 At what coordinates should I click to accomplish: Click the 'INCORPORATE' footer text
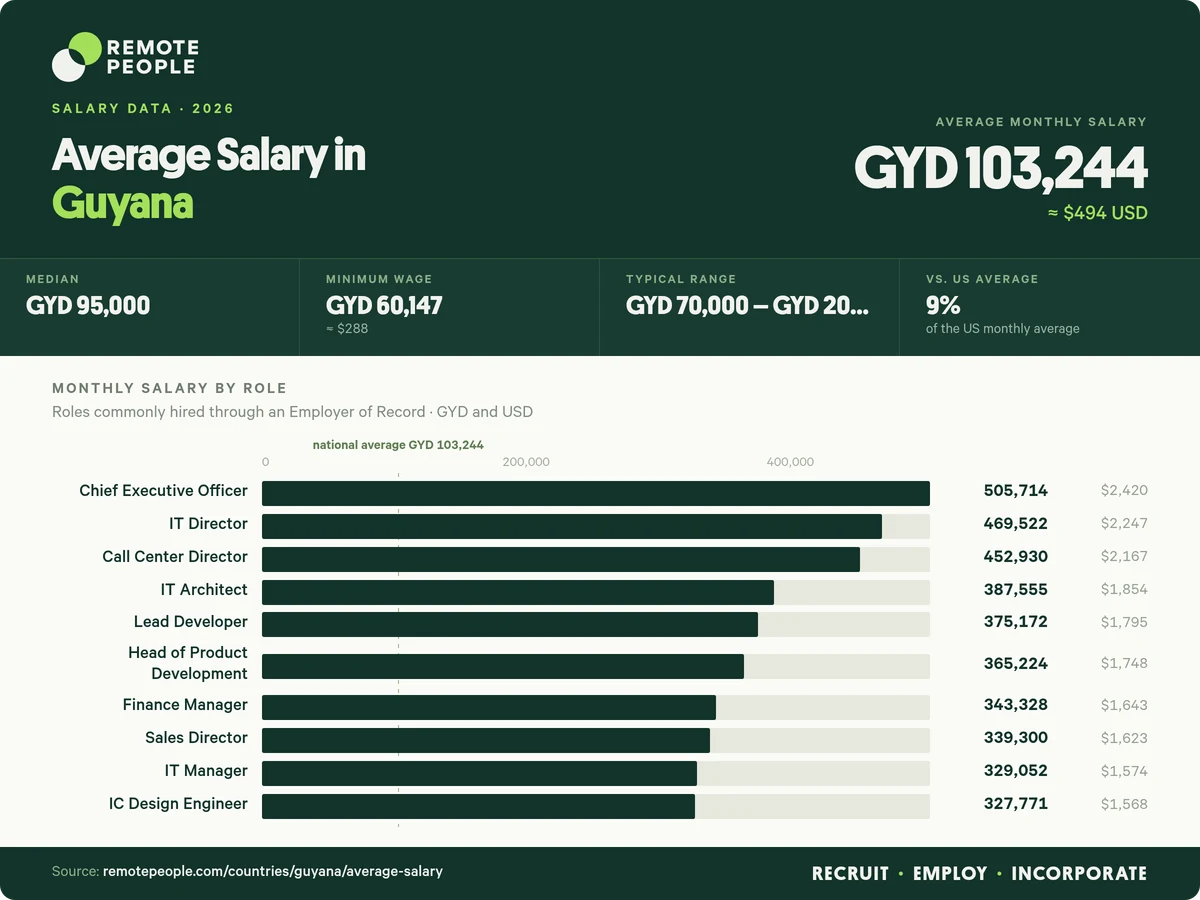(x=1079, y=874)
